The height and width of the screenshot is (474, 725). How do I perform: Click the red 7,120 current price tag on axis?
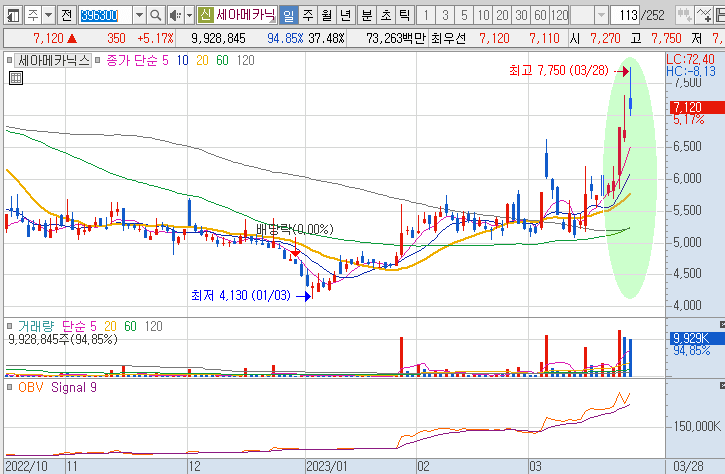click(697, 107)
